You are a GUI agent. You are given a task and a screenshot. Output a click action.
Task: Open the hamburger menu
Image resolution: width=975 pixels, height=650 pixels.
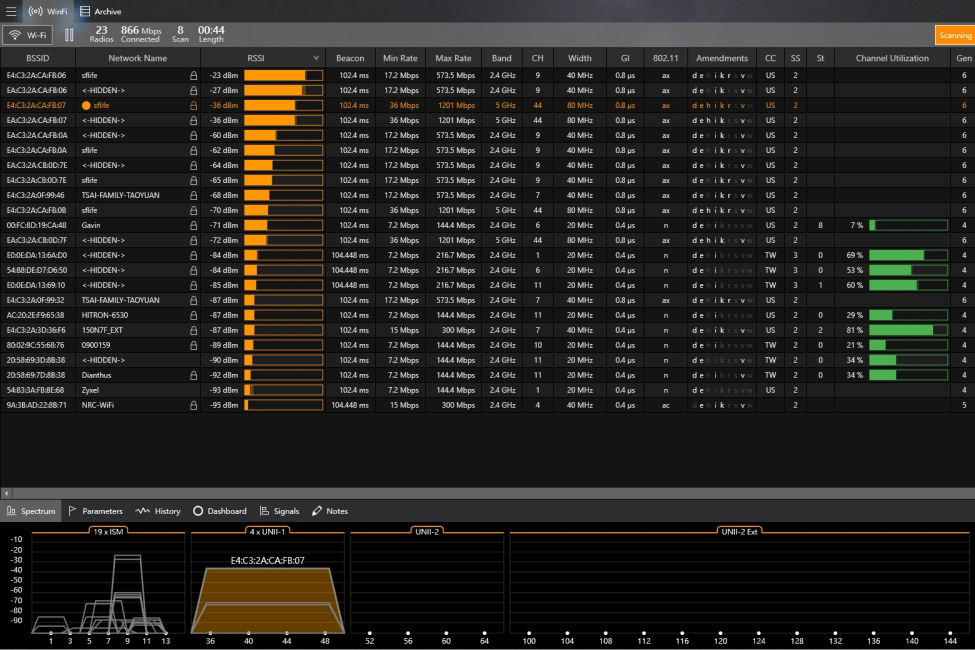point(12,11)
